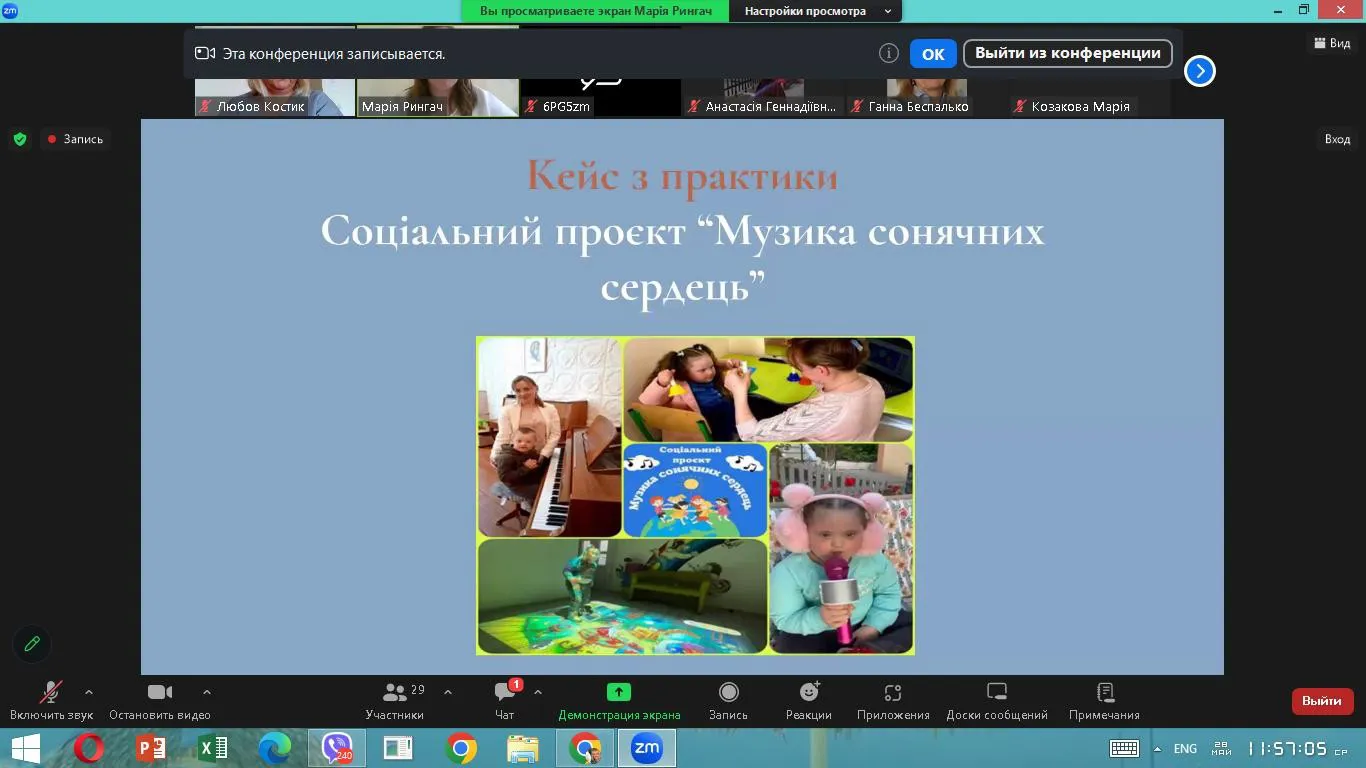This screenshot has width=1366, height=768.
Task: Open Chrome from taskbar
Action: (x=461, y=748)
